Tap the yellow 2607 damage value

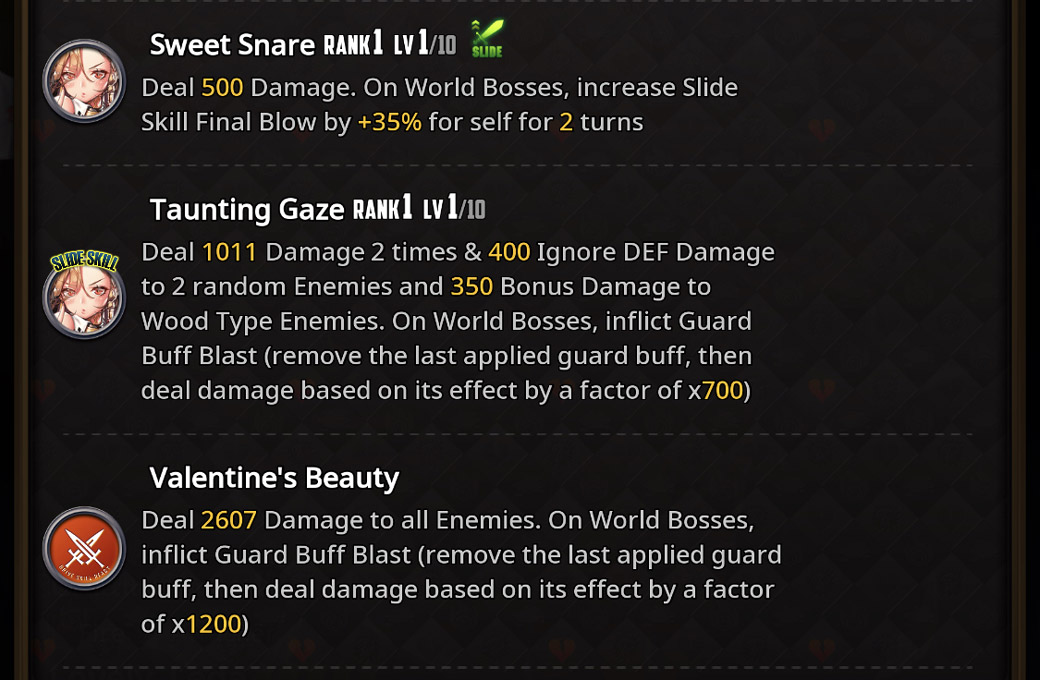click(x=228, y=520)
